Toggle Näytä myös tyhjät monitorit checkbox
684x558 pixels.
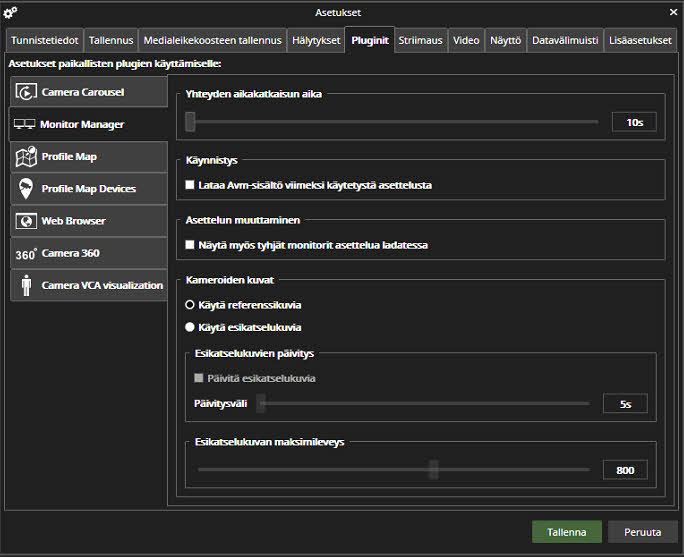tap(190, 245)
